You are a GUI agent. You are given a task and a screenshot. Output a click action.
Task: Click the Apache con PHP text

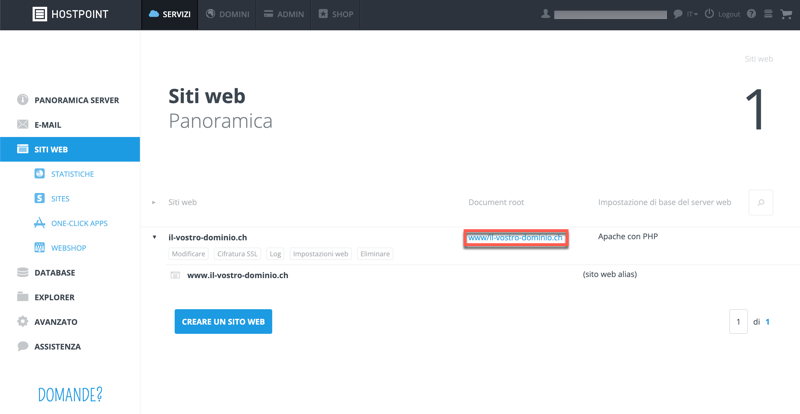click(x=628, y=236)
